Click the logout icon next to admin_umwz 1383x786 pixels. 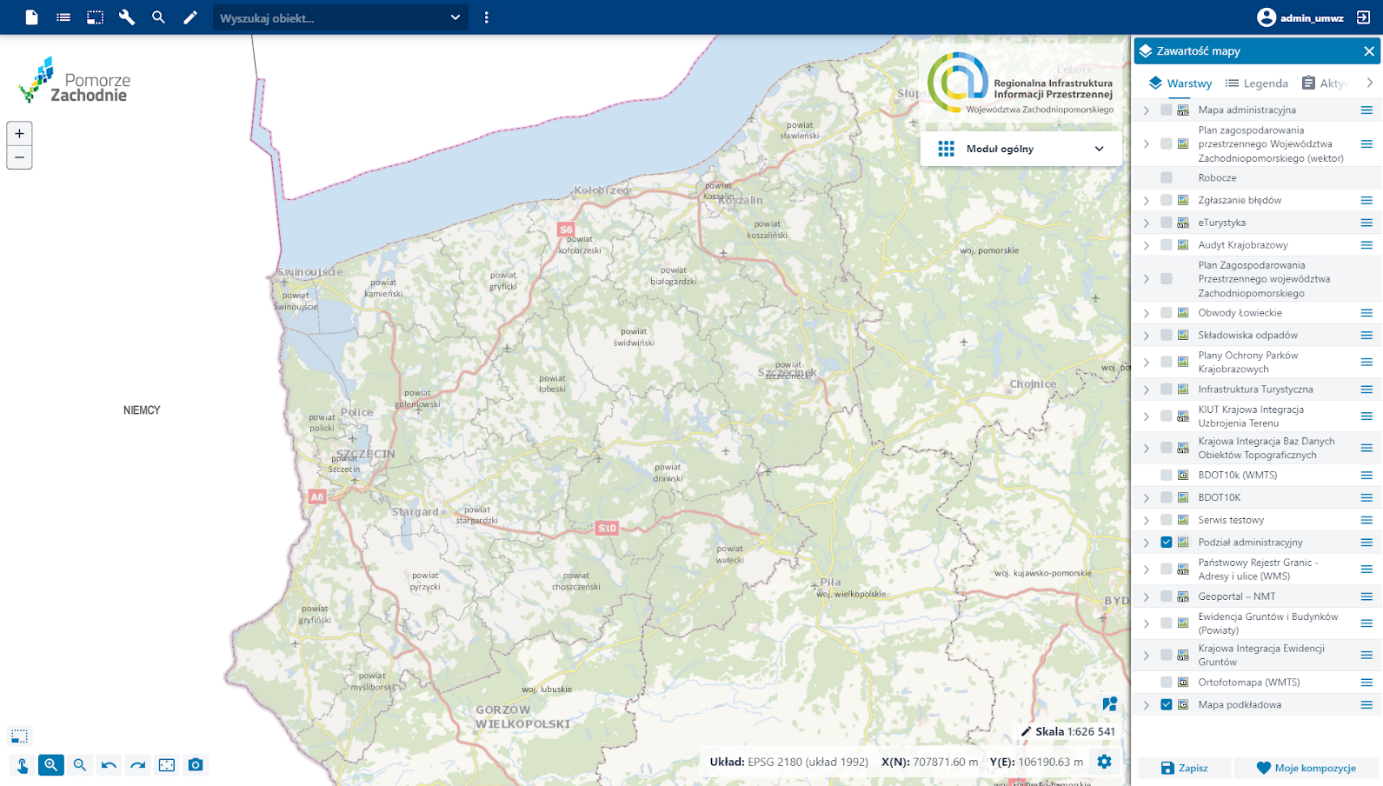[1363, 17]
